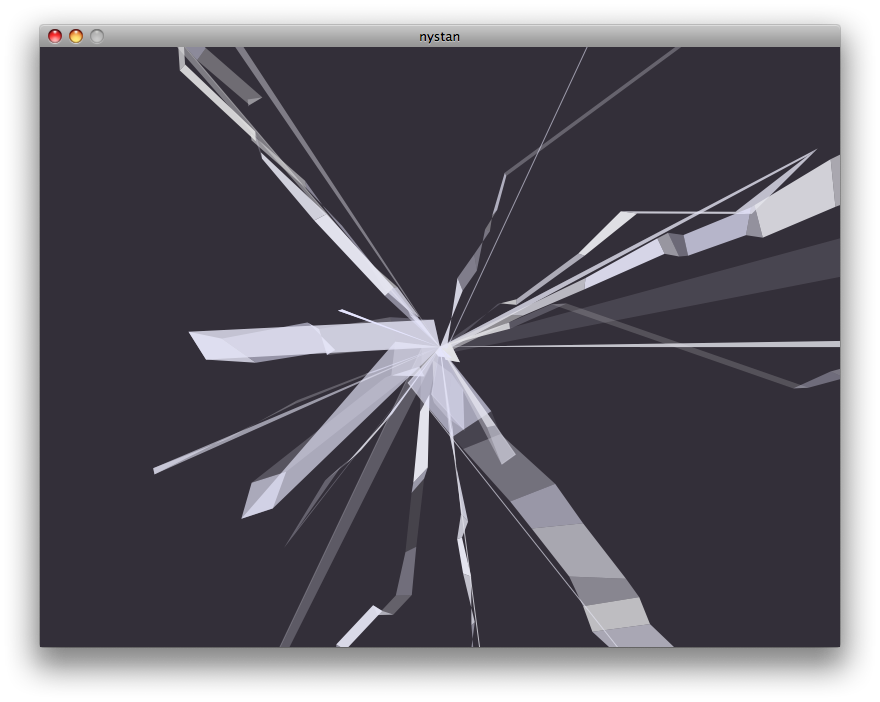880x702 pixels.
Task: Click the disabled gray zoom button
Action: 97,36
